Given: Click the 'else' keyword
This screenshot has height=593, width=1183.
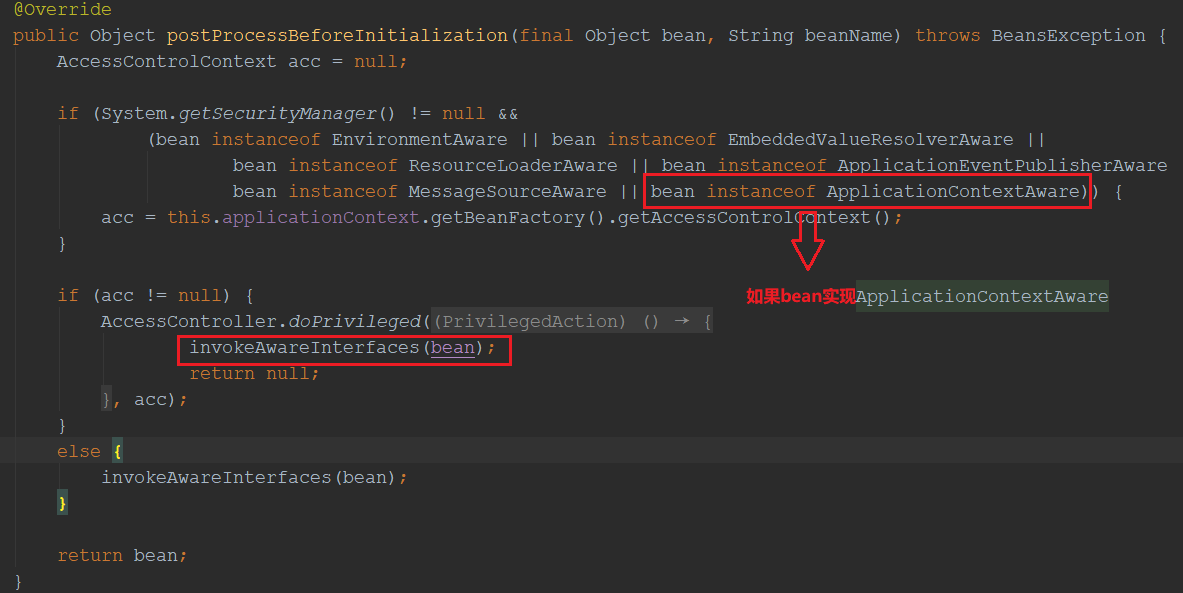Looking at the screenshot, I should pyautogui.click(x=78, y=451).
